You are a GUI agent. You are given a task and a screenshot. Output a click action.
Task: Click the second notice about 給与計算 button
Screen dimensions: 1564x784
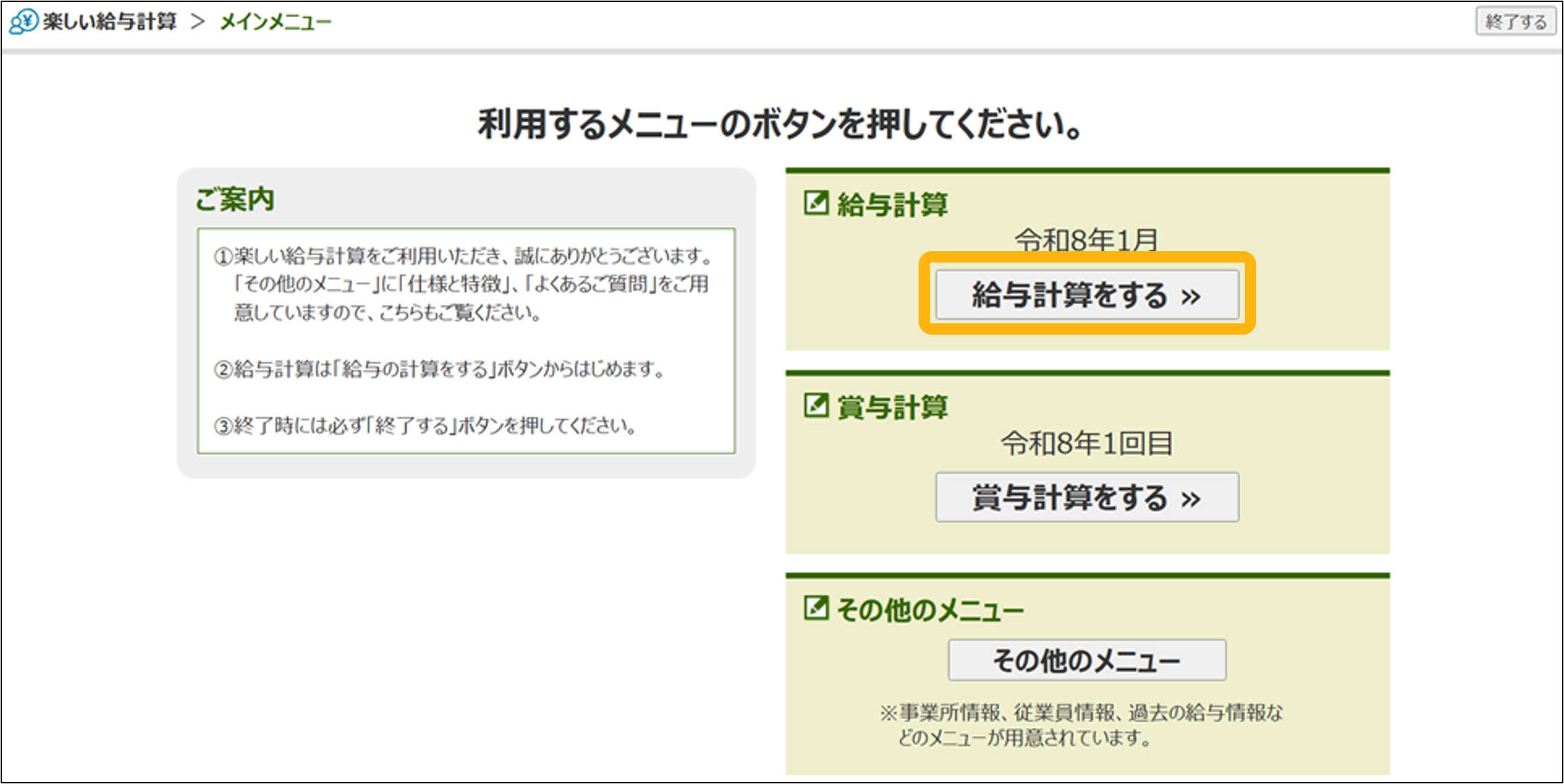point(439,369)
